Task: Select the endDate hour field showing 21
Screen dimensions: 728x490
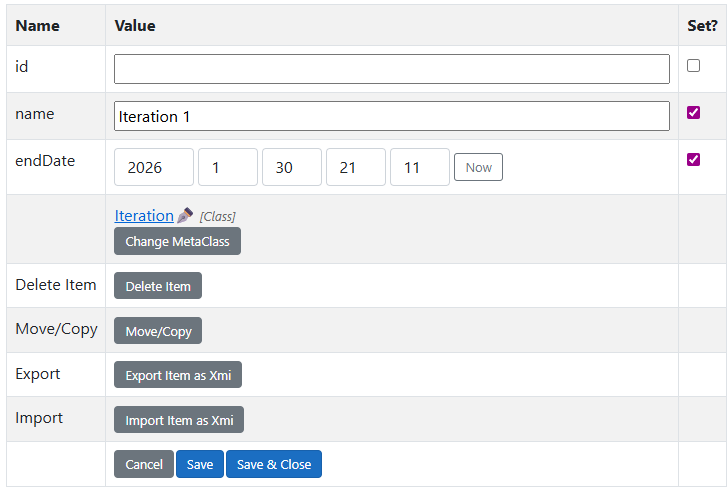Action: [356, 167]
